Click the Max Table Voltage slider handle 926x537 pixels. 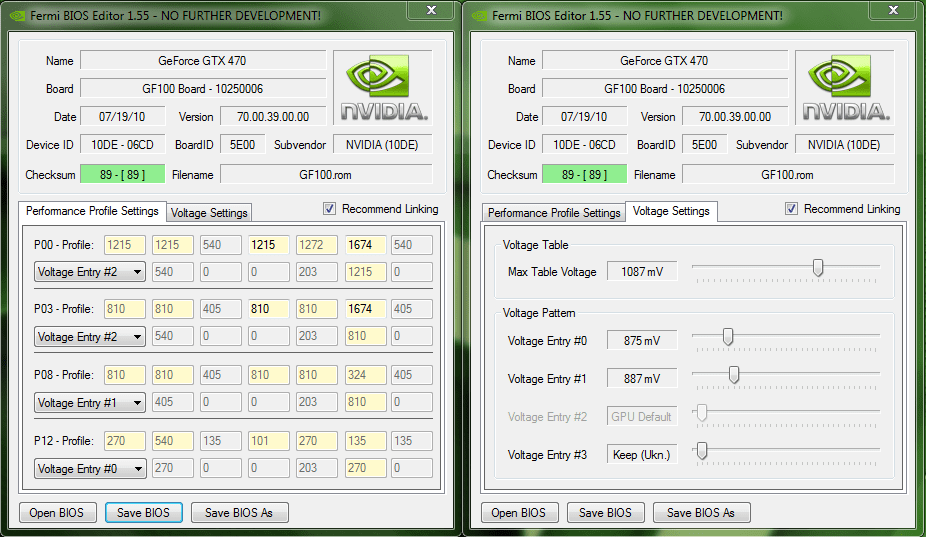pyautogui.click(x=818, y=268)
